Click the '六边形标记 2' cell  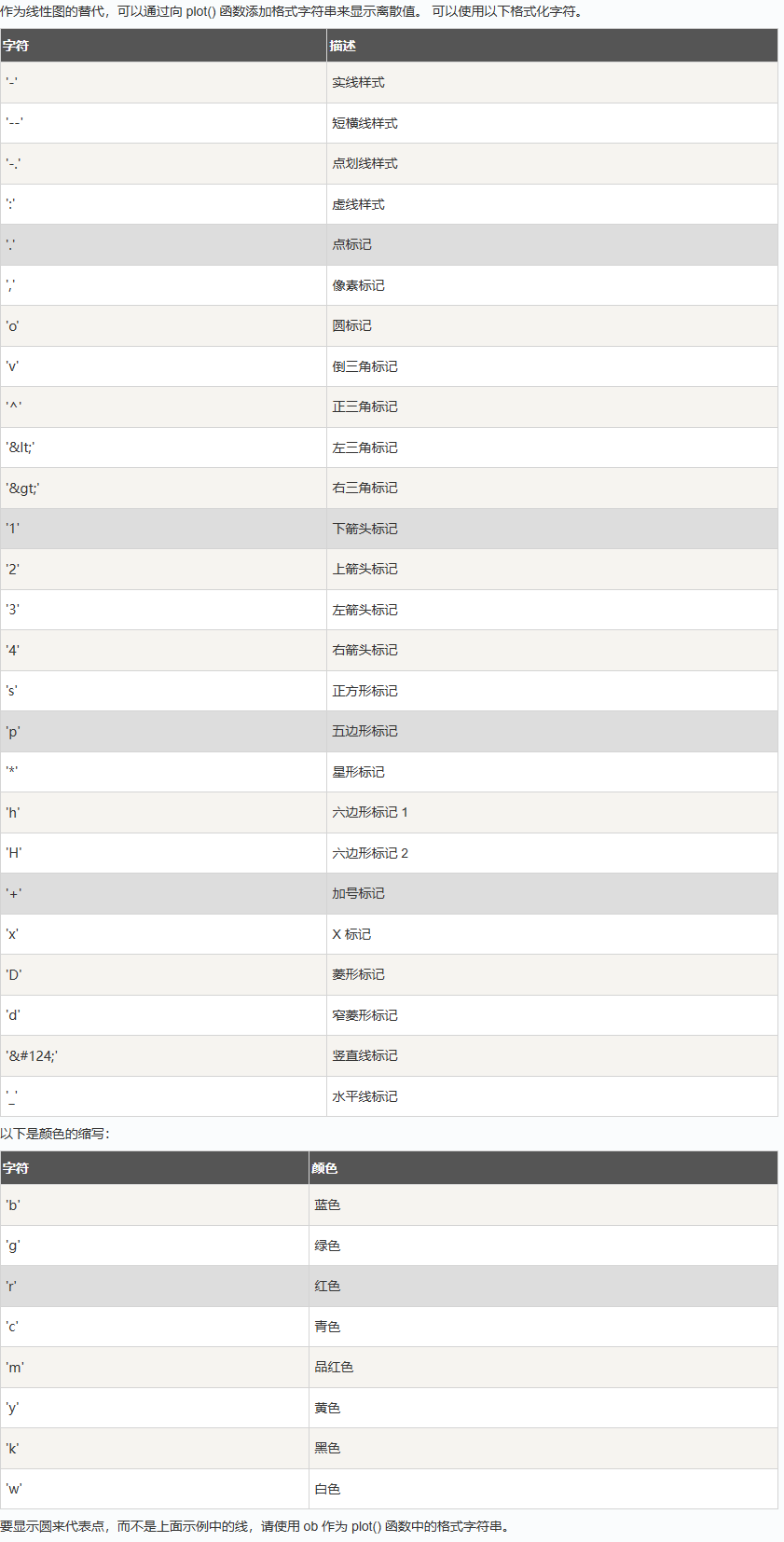370,853
